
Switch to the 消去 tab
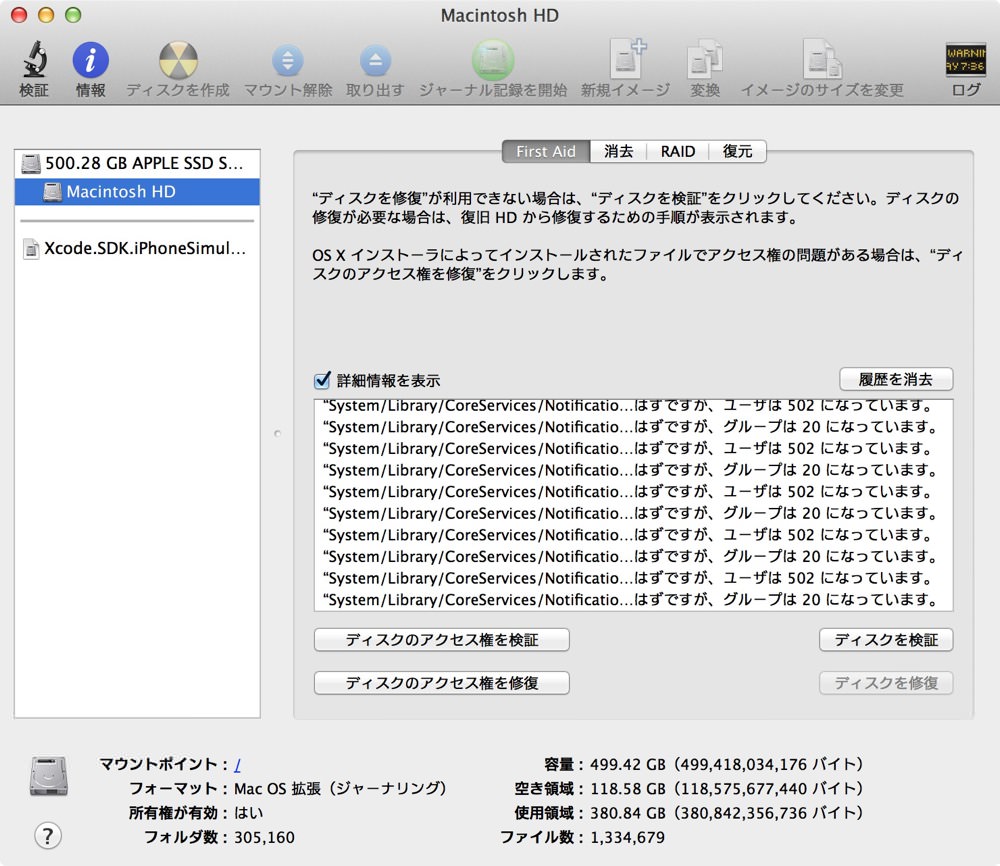(x=619, y=151)
